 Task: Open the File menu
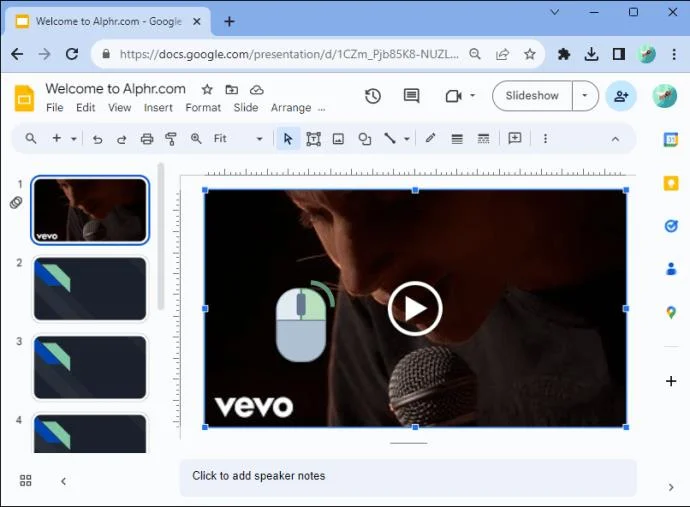[55, 108]
